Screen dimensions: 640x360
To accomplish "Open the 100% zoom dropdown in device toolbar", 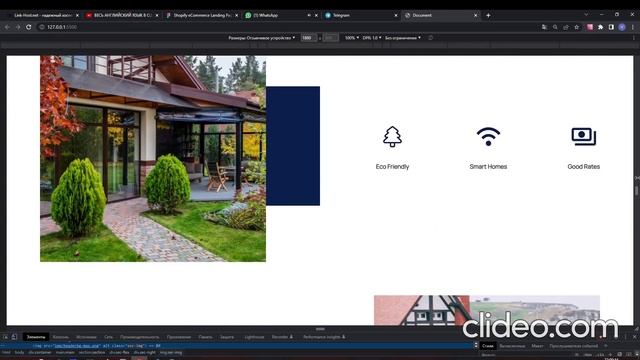I will coord(352,38).
